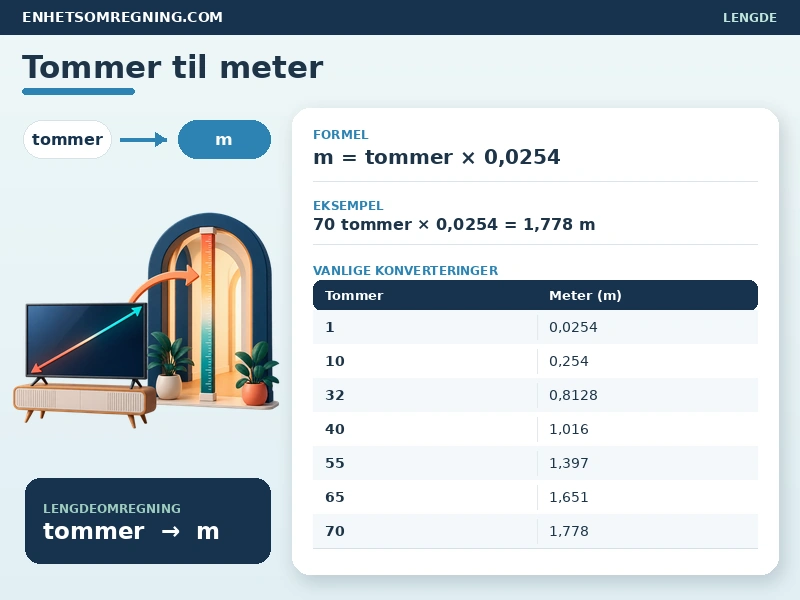Click the VANLIGE KONVERTERINGER heading

tap(406, 270)
